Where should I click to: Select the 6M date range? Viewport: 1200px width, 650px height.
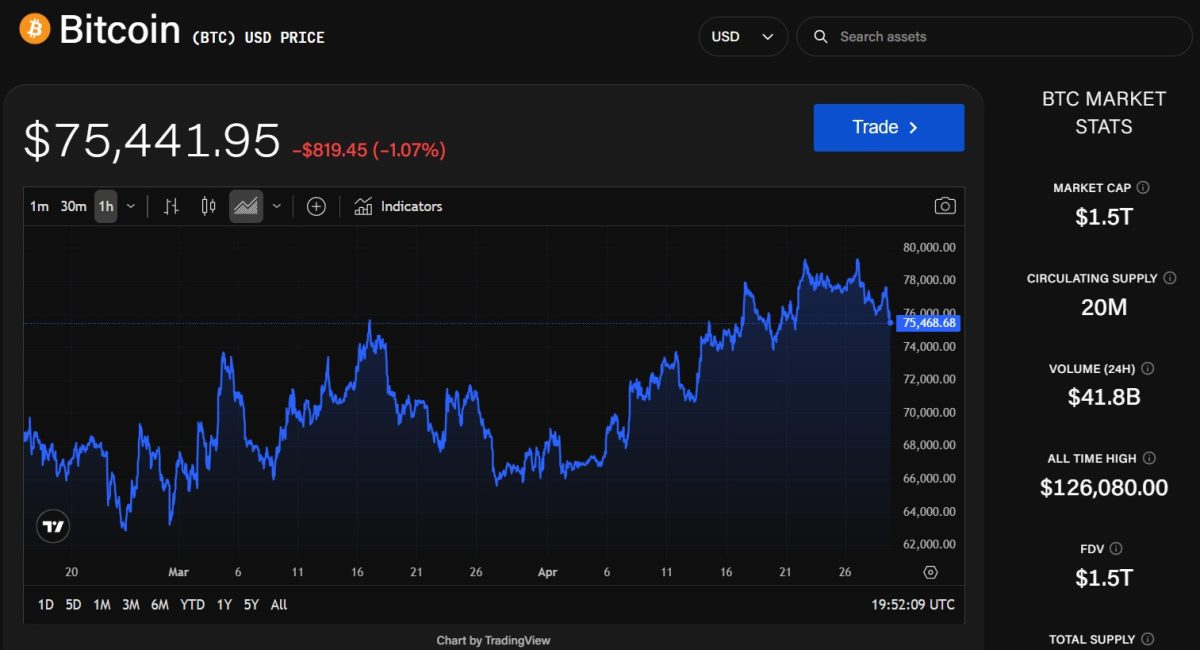[160, 604]
